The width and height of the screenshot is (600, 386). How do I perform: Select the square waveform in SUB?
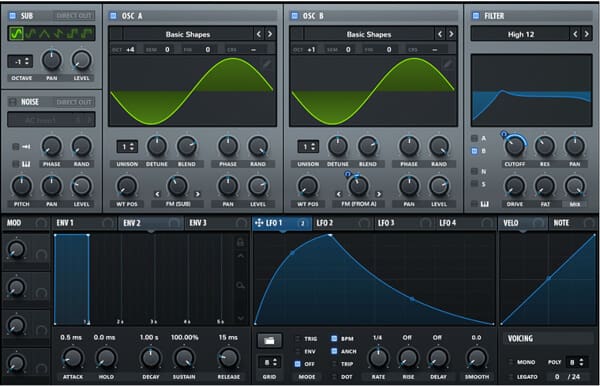tap(73, 34)
